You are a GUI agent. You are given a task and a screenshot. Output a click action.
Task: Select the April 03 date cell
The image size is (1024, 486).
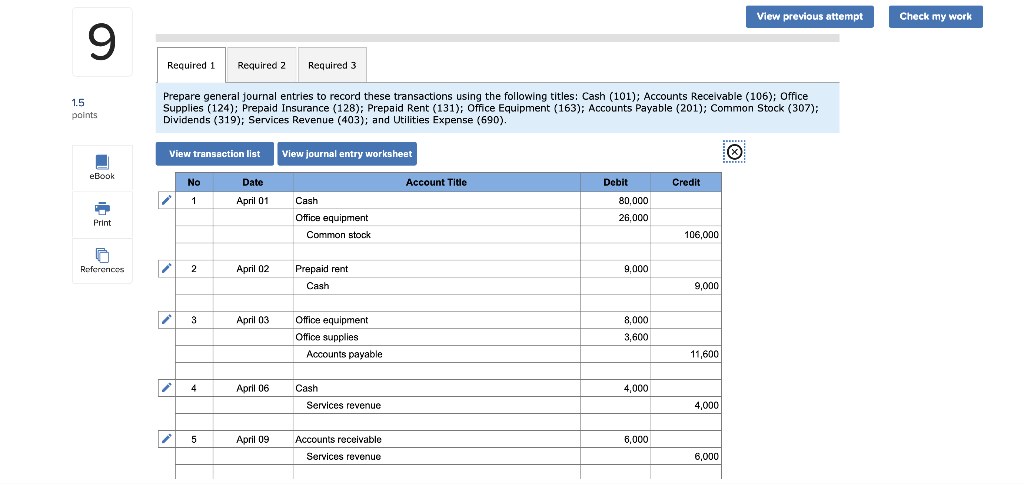coord(253,319)
